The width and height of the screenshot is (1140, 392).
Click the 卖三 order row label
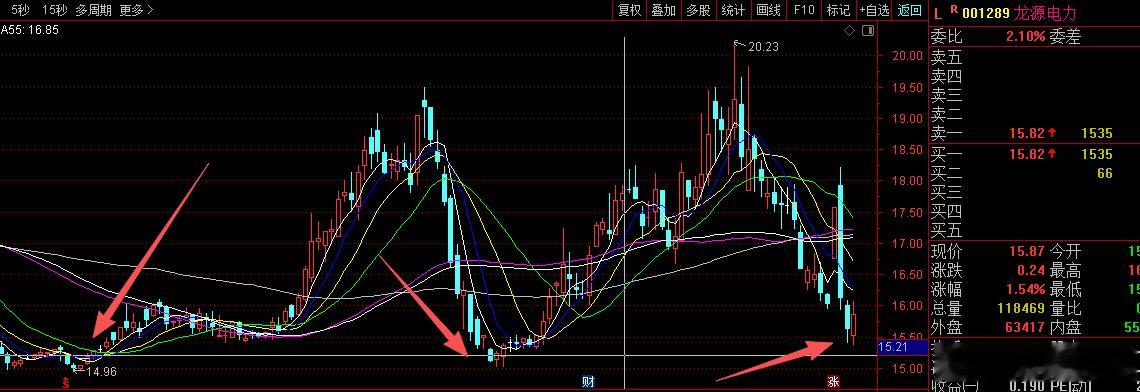[x=947, y=95]
